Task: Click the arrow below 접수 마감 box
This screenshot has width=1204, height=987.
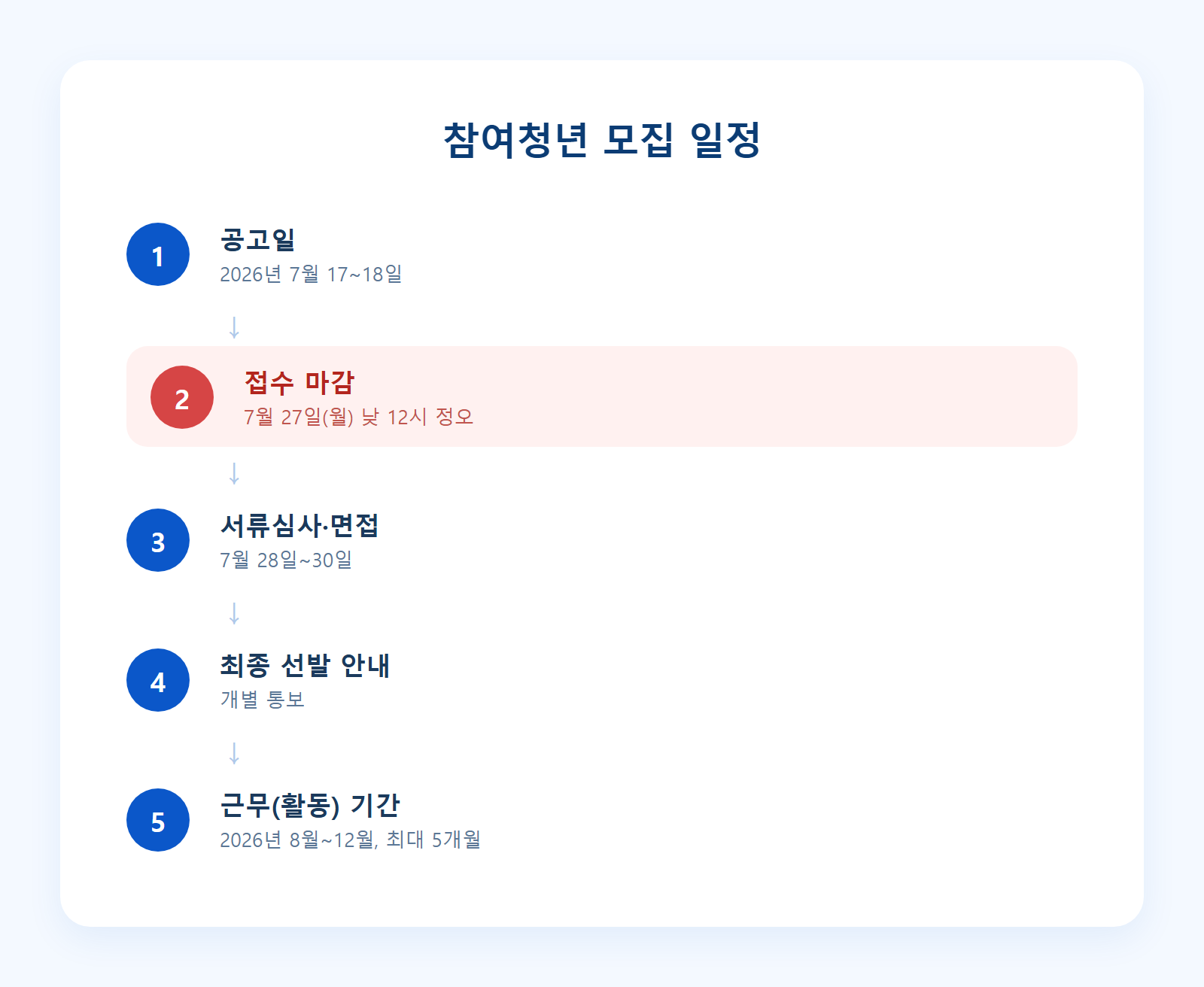Action: (234, 473)
